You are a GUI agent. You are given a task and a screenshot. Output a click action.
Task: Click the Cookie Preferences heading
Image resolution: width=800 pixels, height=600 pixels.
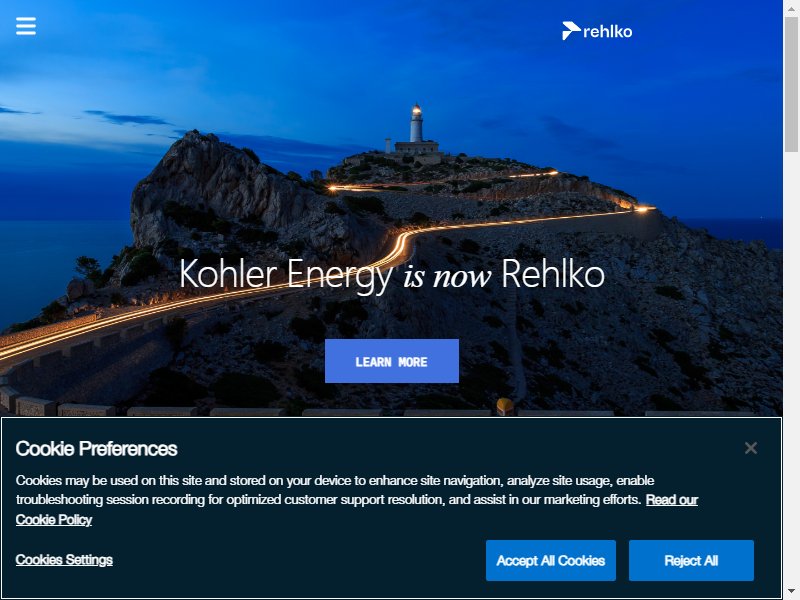click(96, 448)
